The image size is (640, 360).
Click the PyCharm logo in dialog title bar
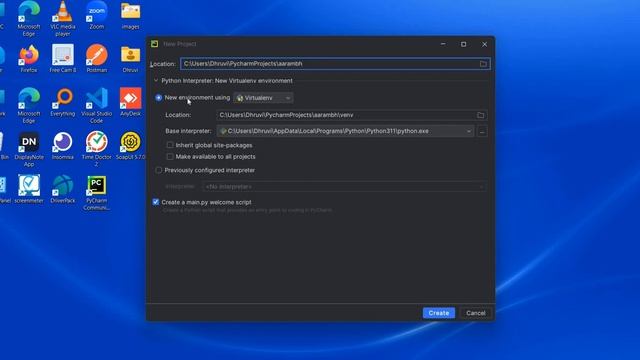coord(155,44)
